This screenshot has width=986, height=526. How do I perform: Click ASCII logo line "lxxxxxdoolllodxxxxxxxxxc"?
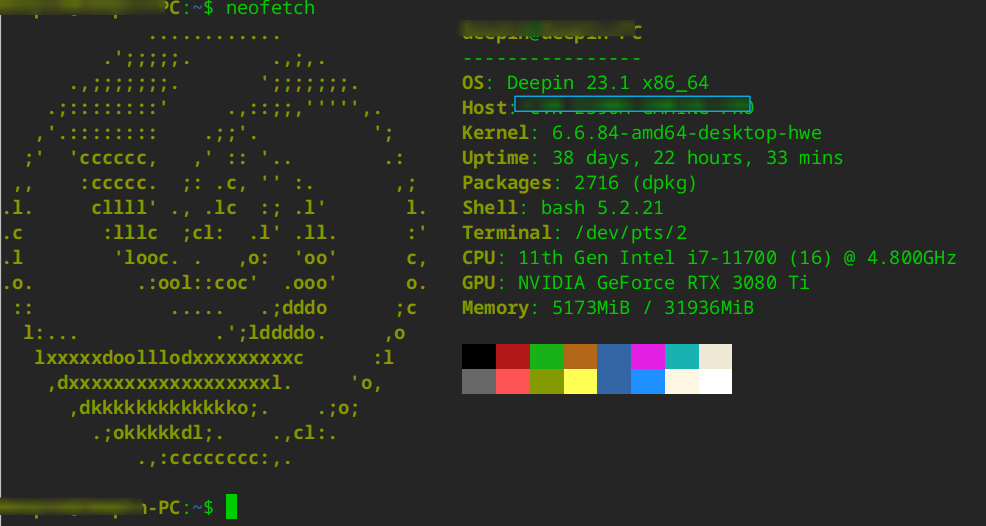[x=169, y=358]
